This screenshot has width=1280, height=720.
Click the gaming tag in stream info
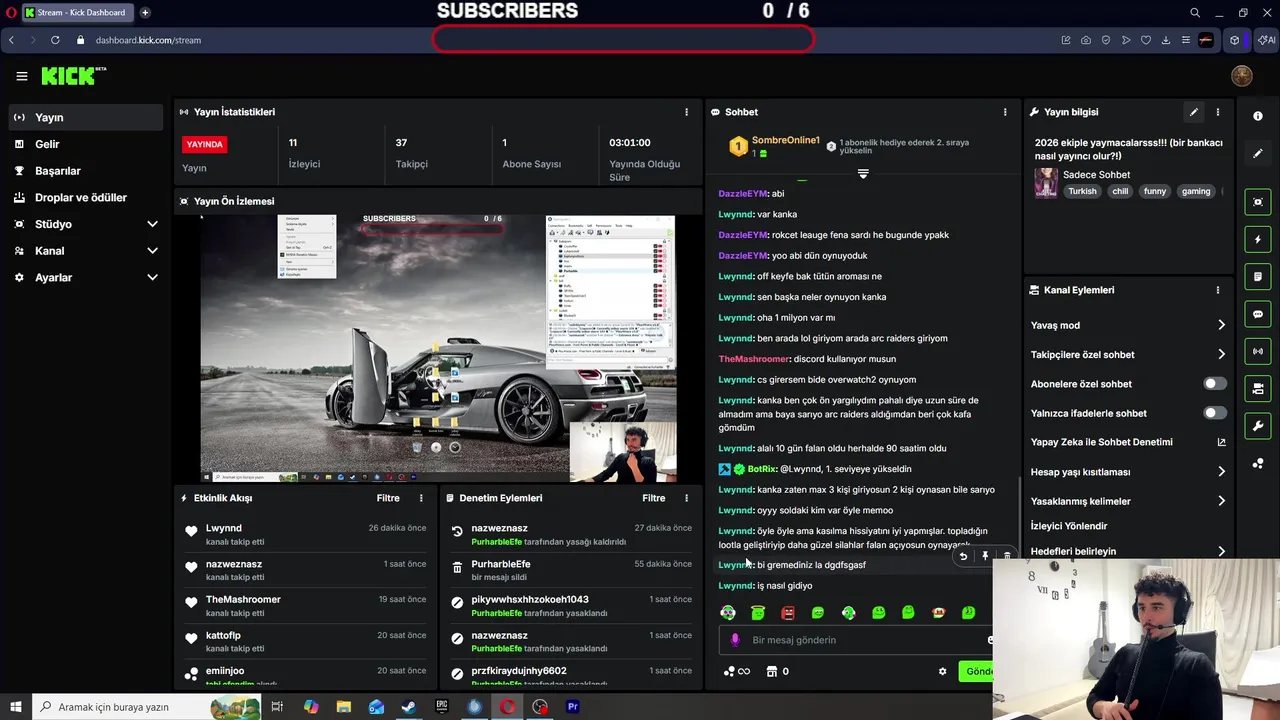click(x=1196, y=191)
